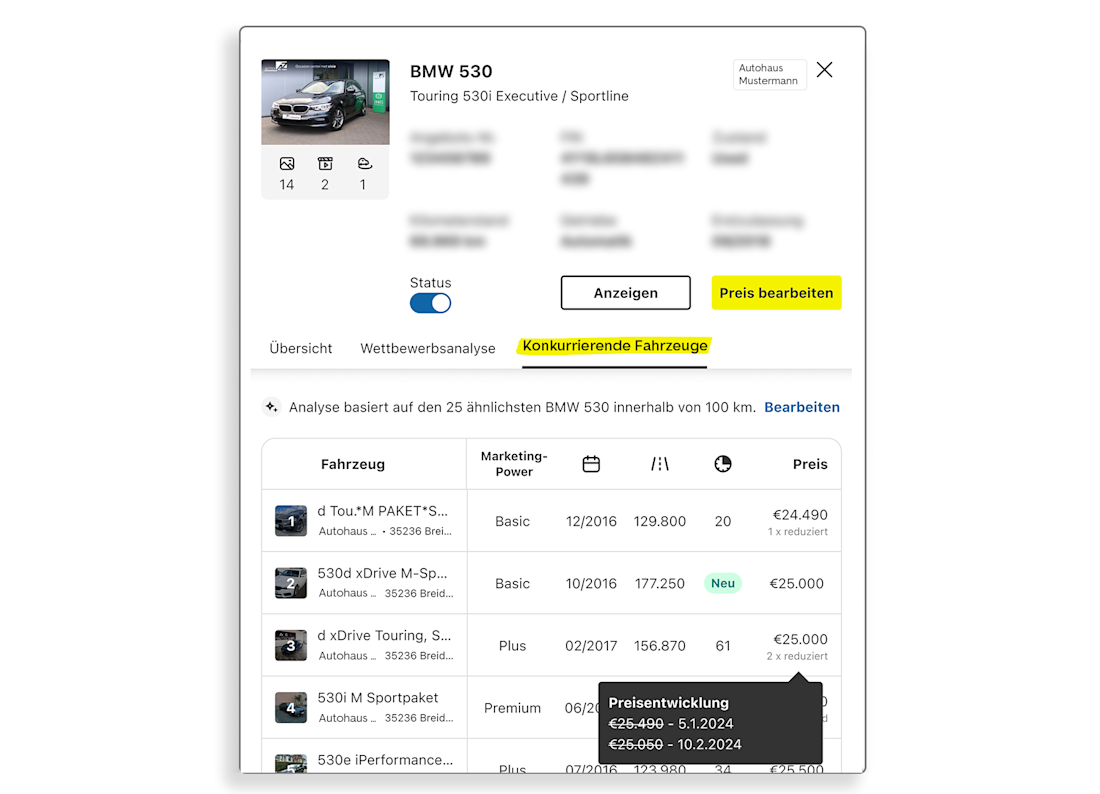
Task: Toggle the Status switch
Action: click(430, 303)
